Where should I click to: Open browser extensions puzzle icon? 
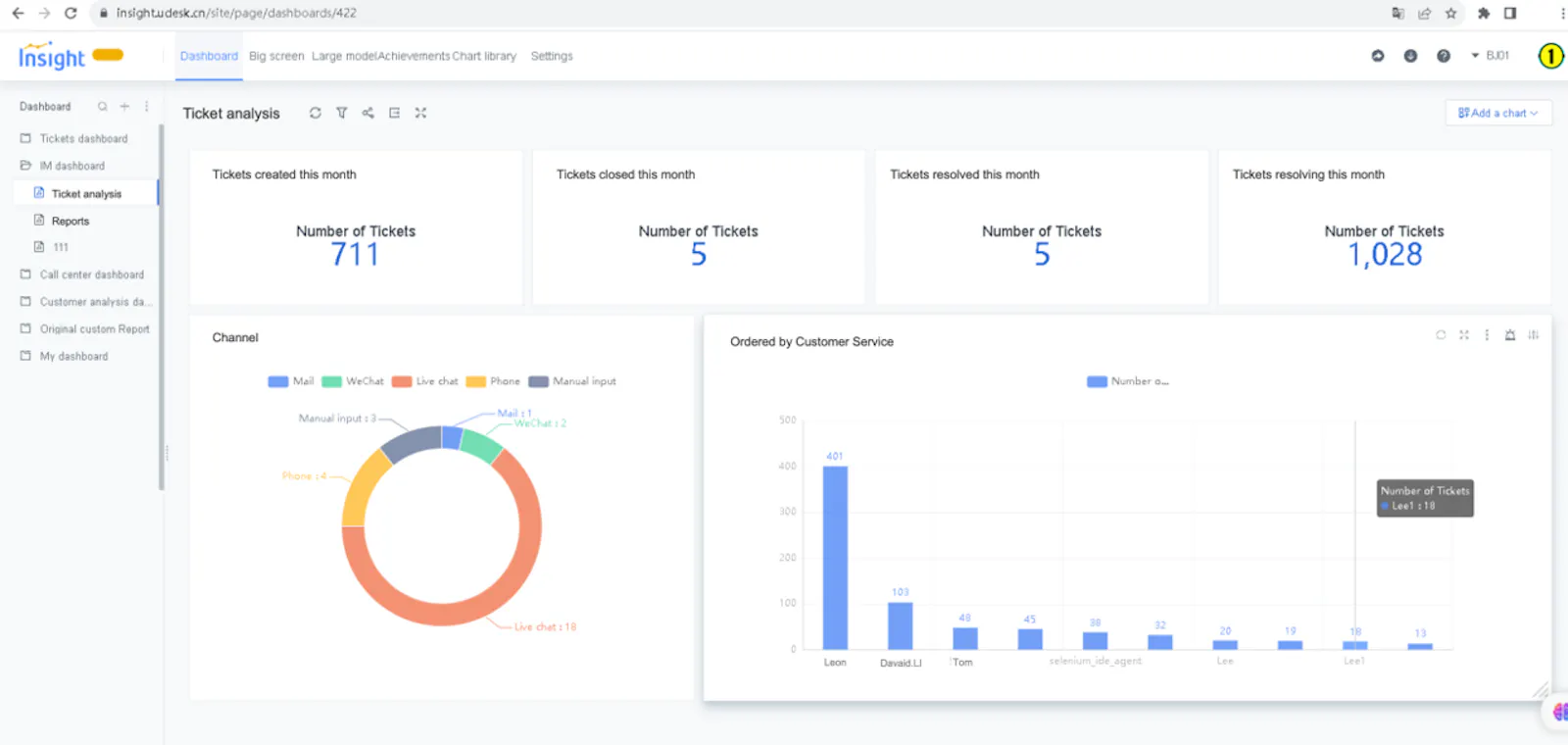coord(1484,13)
